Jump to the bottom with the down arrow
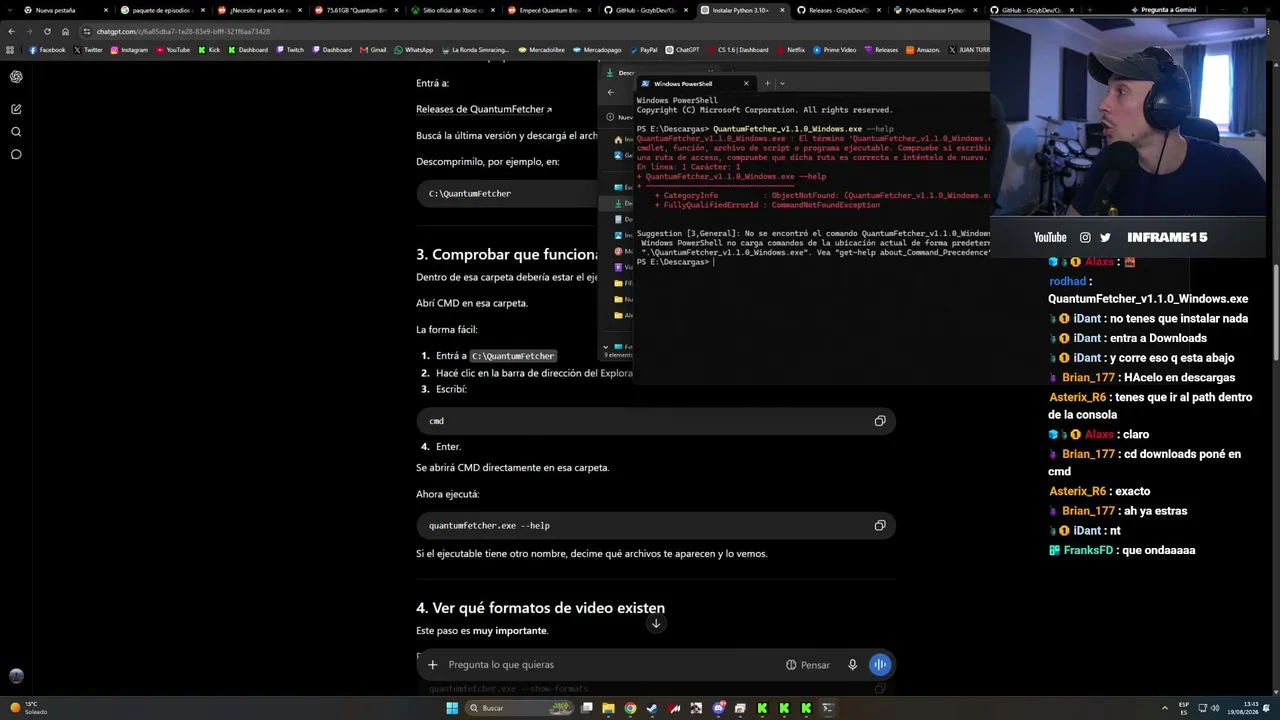The image size is (1280, 720). click(656, 623)
